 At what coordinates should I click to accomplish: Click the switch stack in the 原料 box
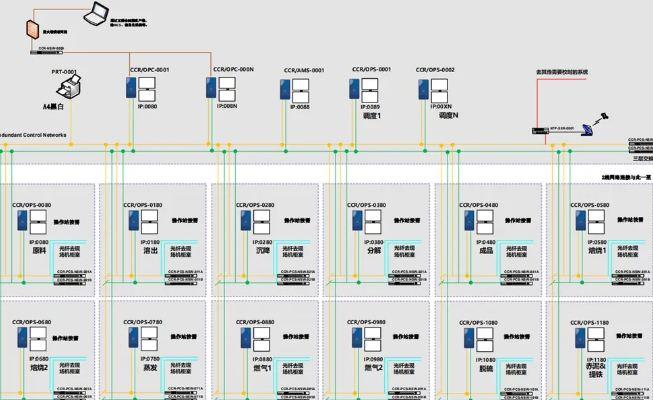tap(72, 278)
